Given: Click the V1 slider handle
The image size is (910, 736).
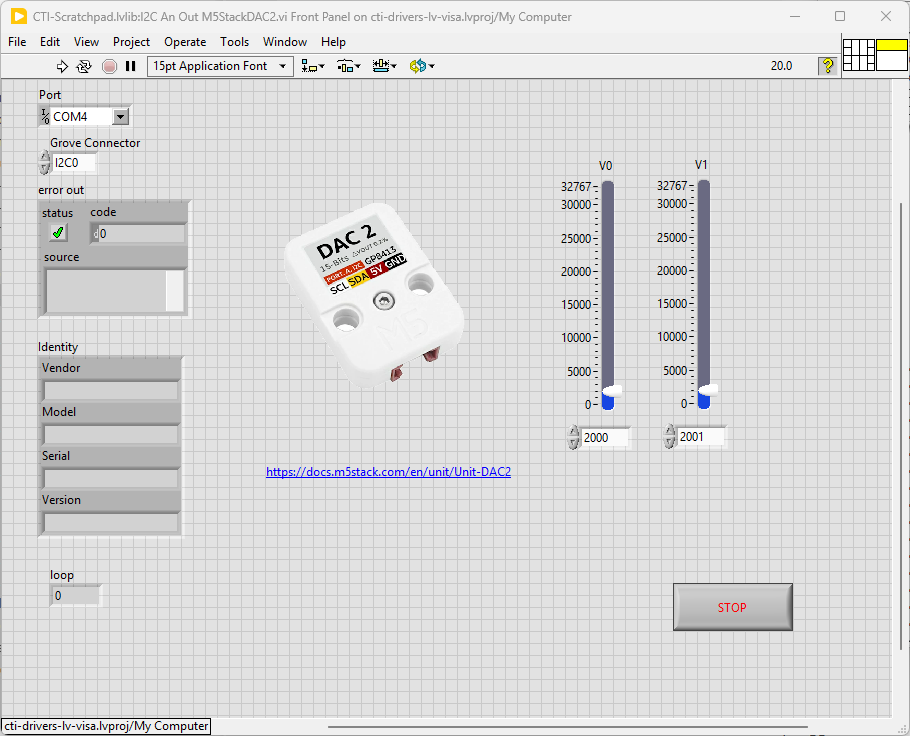Looking at the screenshot, I should [x=709, y=389].
